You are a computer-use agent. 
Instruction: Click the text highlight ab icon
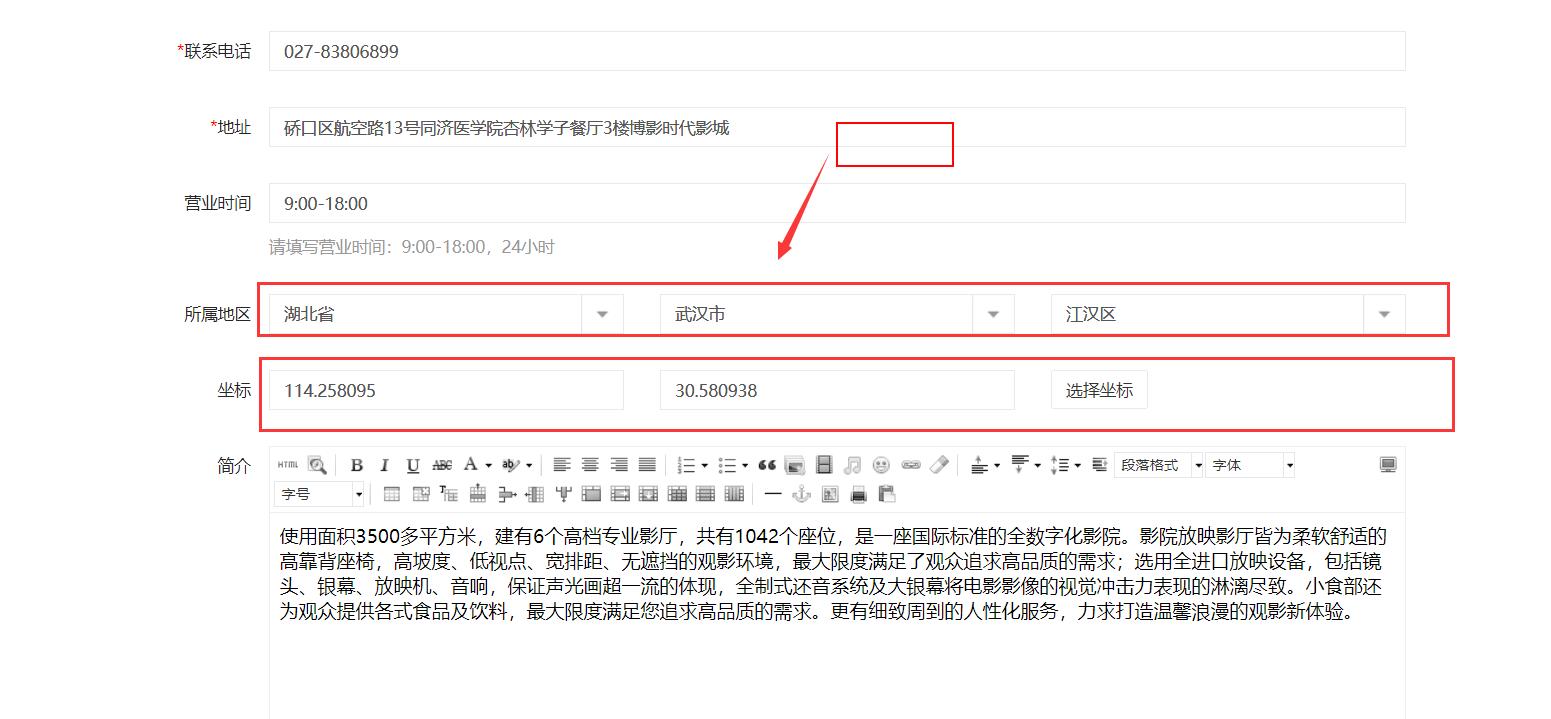coord(511,465)
